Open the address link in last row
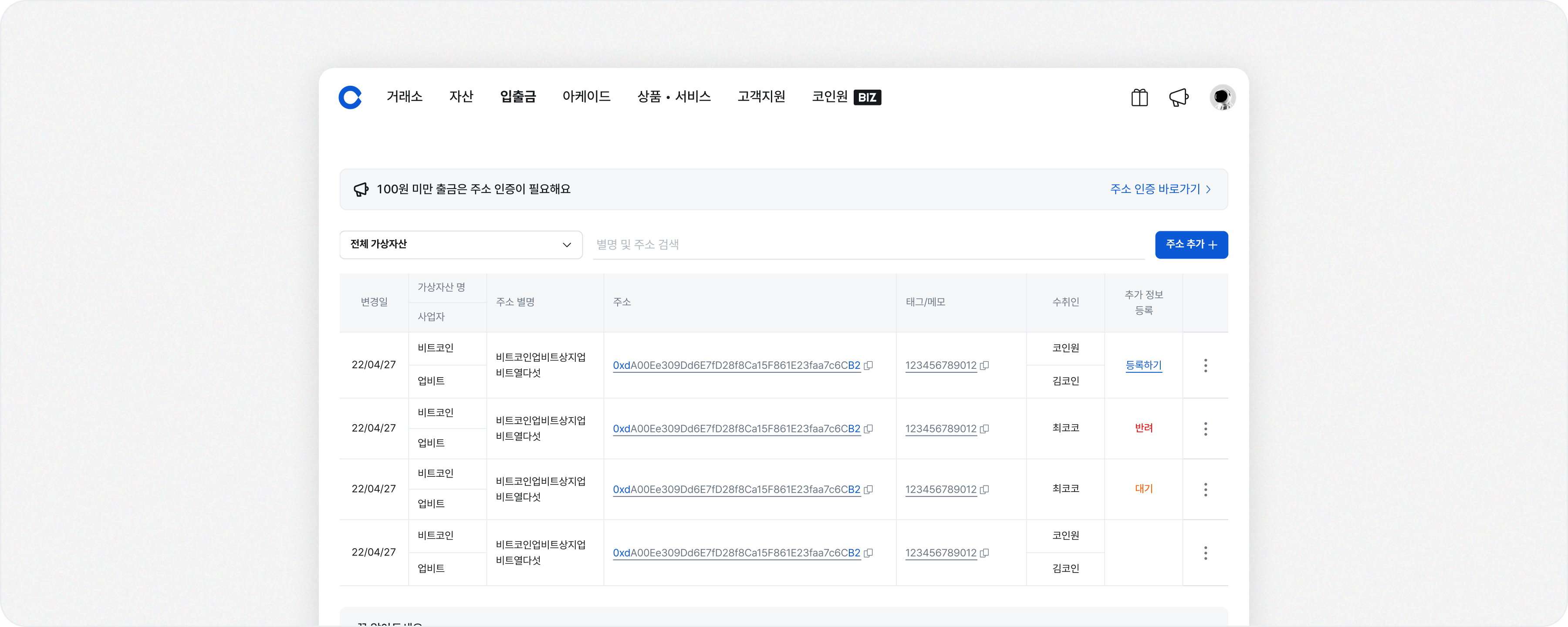Screen dimensions: 1568x627 pyautogui.click(x=736, y=553)
